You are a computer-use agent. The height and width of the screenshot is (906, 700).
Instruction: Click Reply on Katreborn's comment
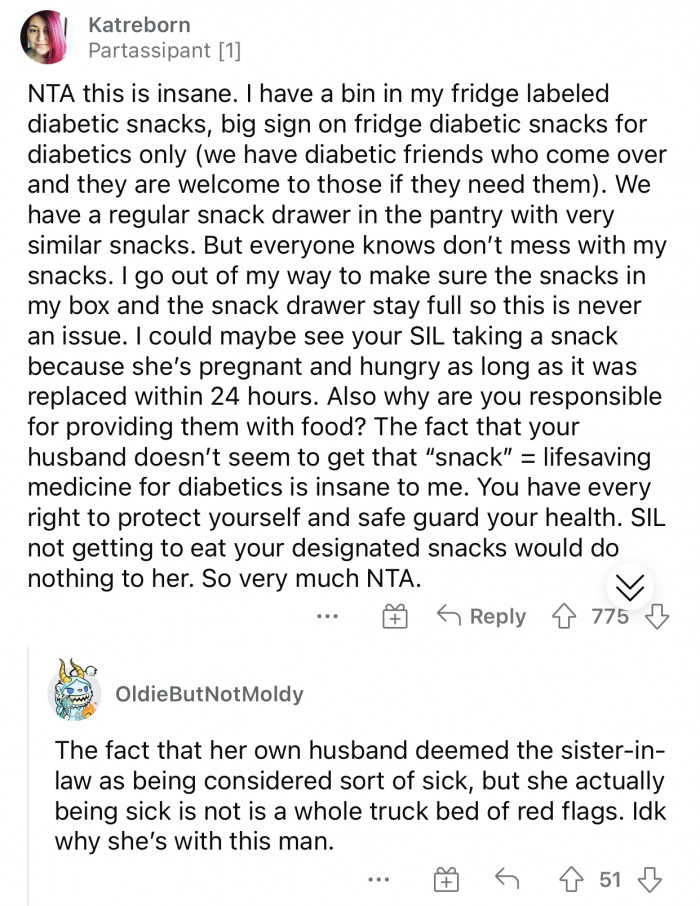(x=499, y=617)
